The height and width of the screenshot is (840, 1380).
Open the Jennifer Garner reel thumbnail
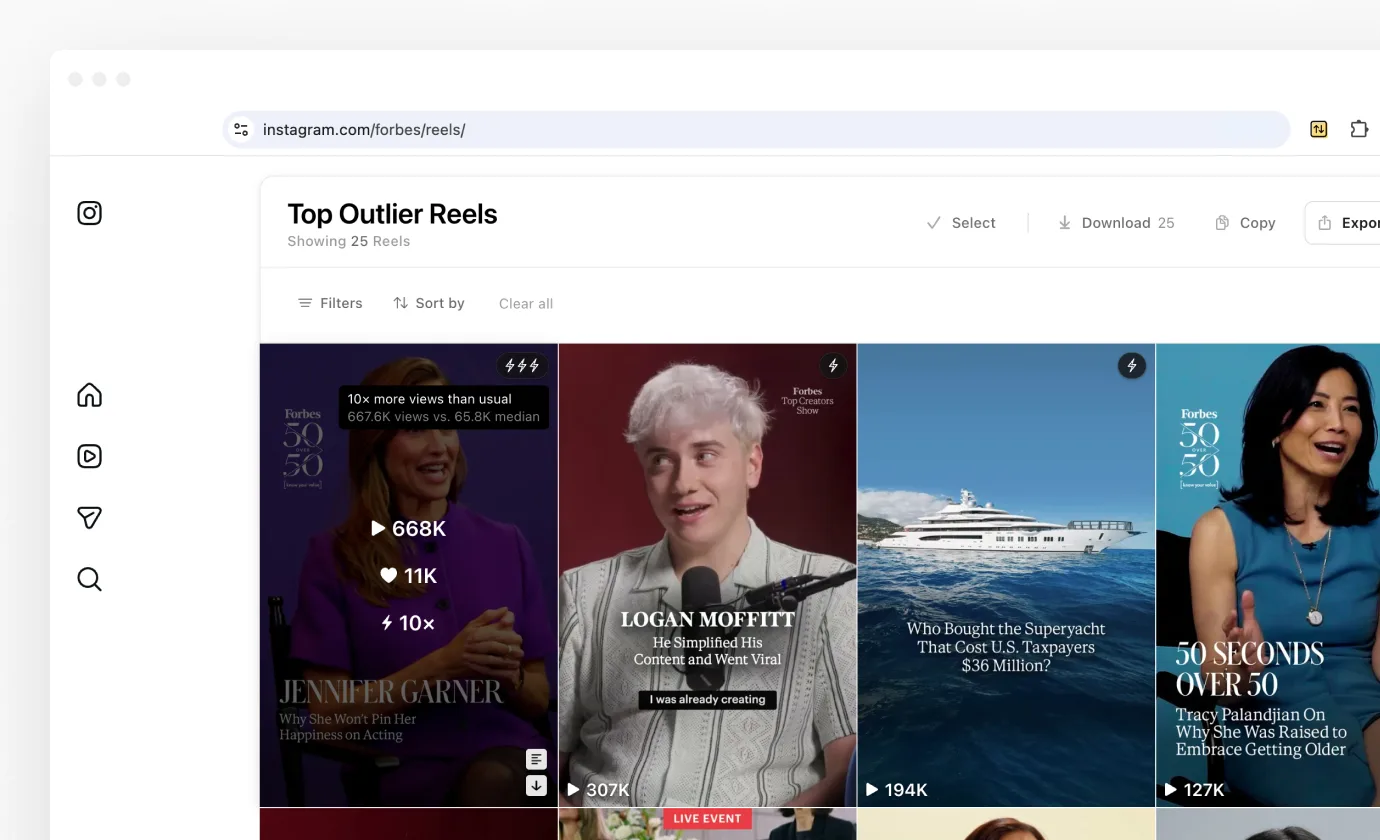[409, 575]
